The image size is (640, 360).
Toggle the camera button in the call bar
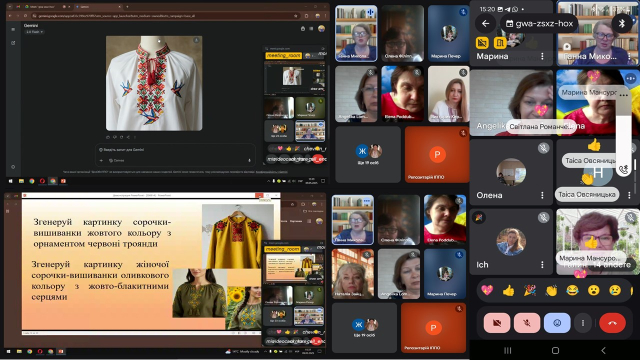[497, 323]
